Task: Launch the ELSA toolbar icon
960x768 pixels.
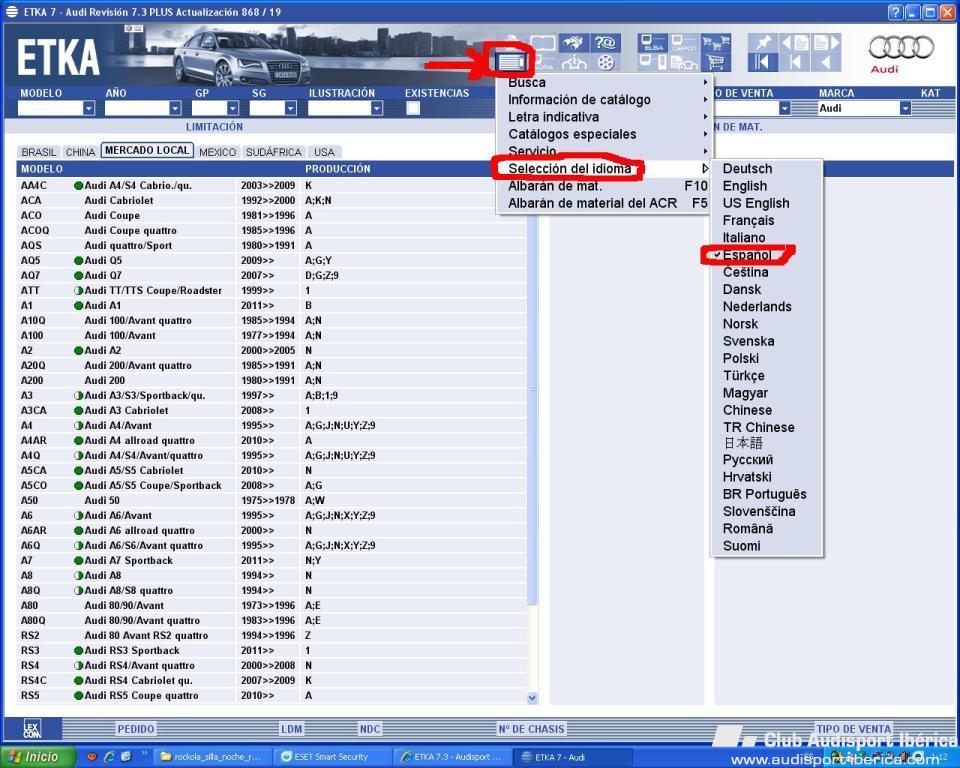Action: pos(653,43)
